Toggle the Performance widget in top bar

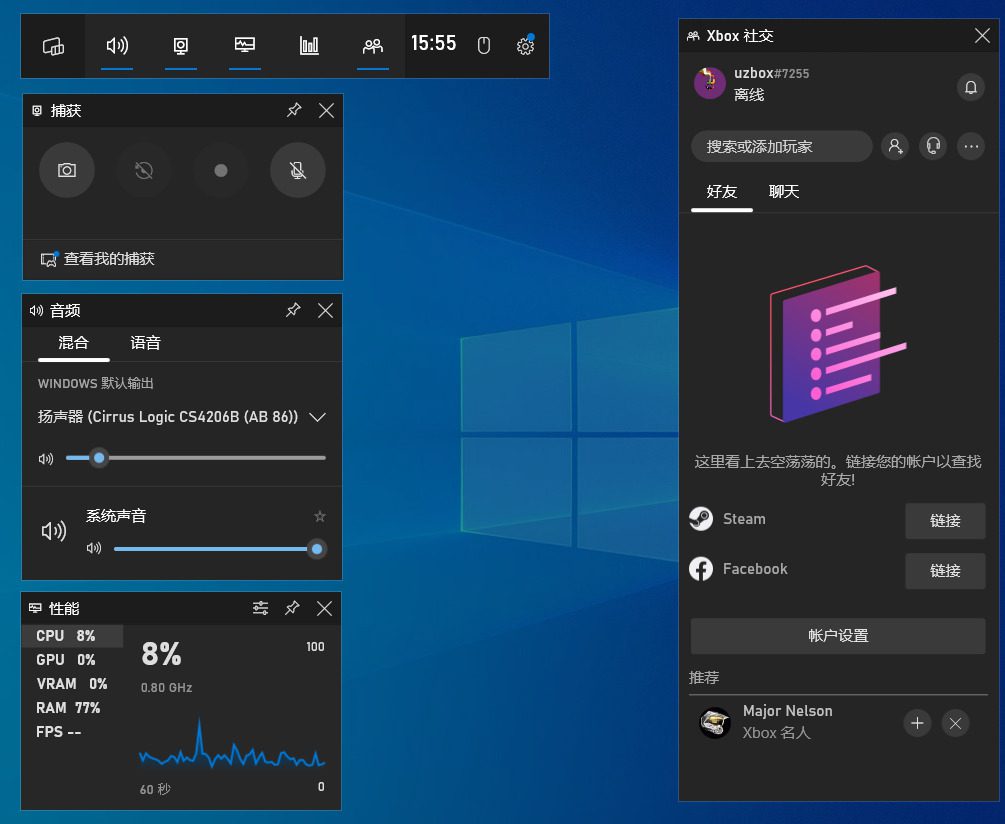click(245, 46)
